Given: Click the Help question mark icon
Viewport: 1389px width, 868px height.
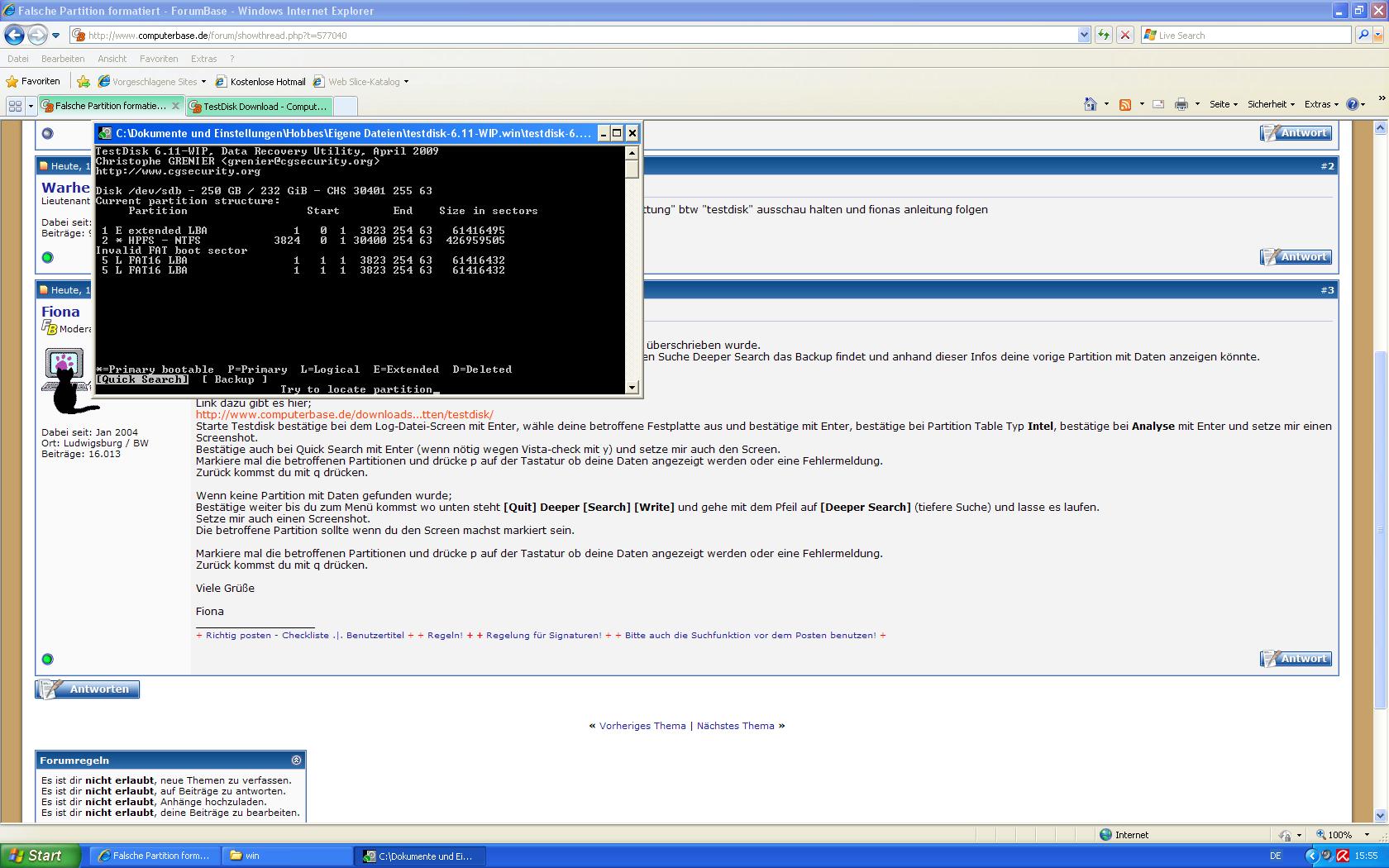Looking at the screenshot, I should tap(1353, 104).
